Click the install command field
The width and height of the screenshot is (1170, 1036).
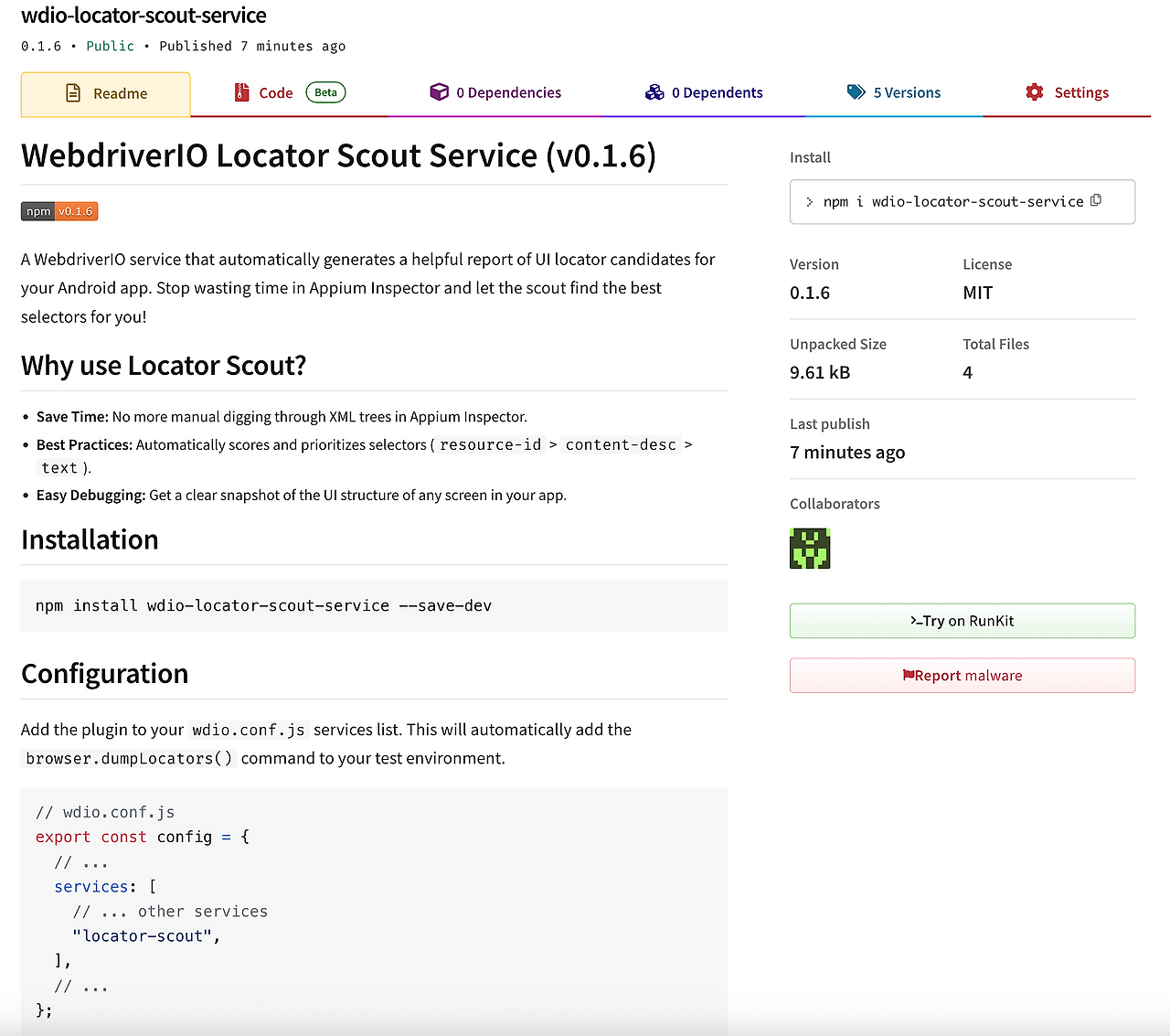click(x=963, y=201)
